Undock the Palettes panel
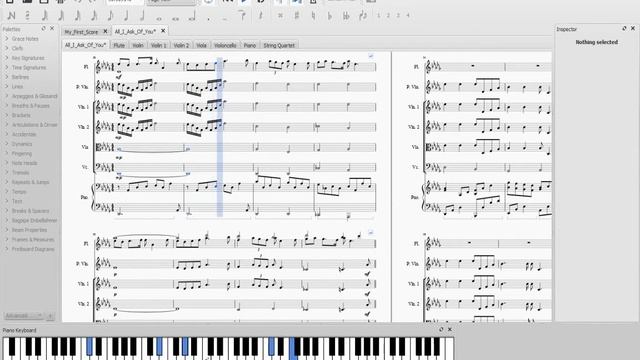Screen dimensions: 640x360 tap(44, 29)
